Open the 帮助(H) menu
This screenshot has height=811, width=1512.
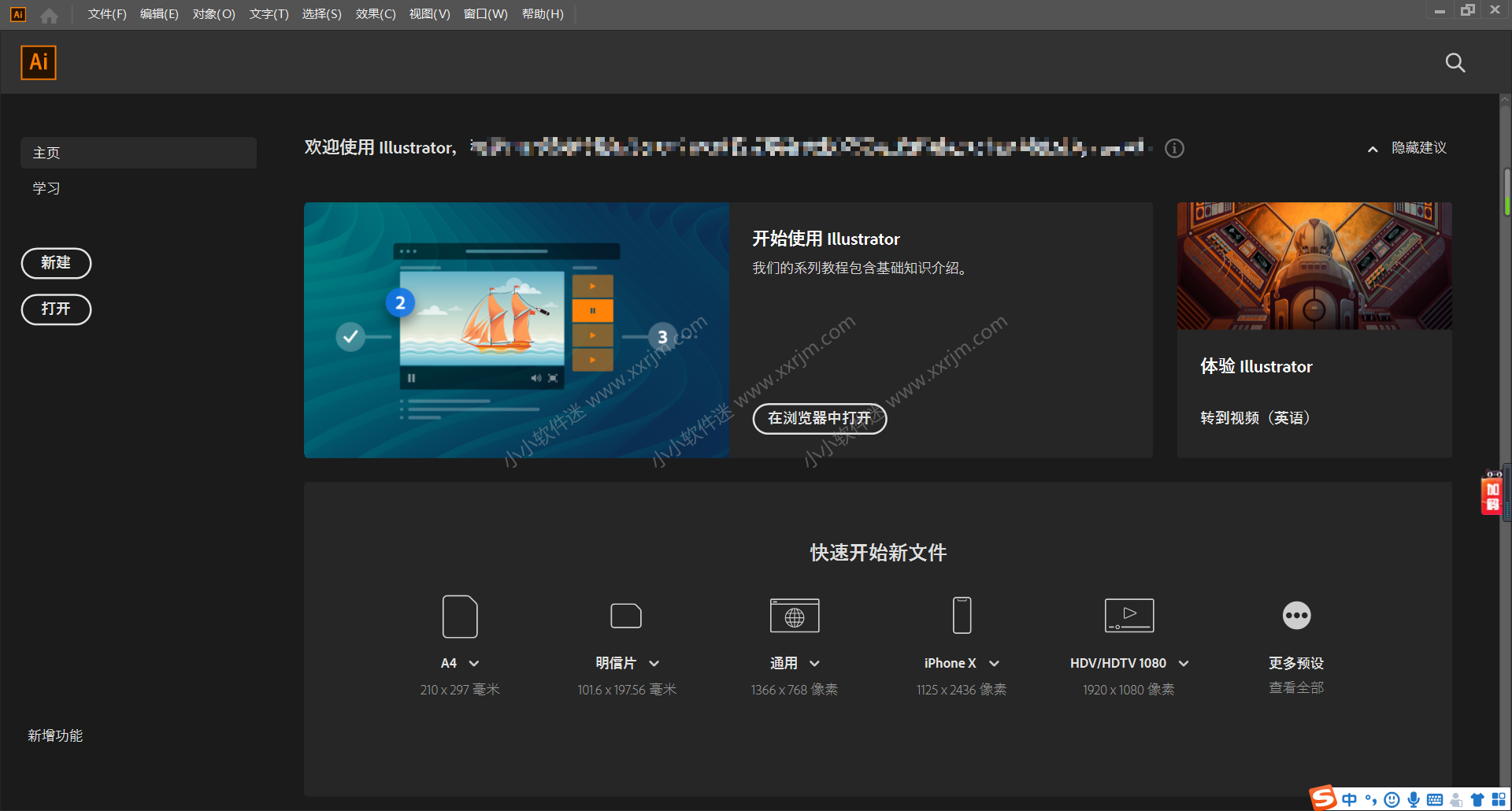[x=543, y=14]
